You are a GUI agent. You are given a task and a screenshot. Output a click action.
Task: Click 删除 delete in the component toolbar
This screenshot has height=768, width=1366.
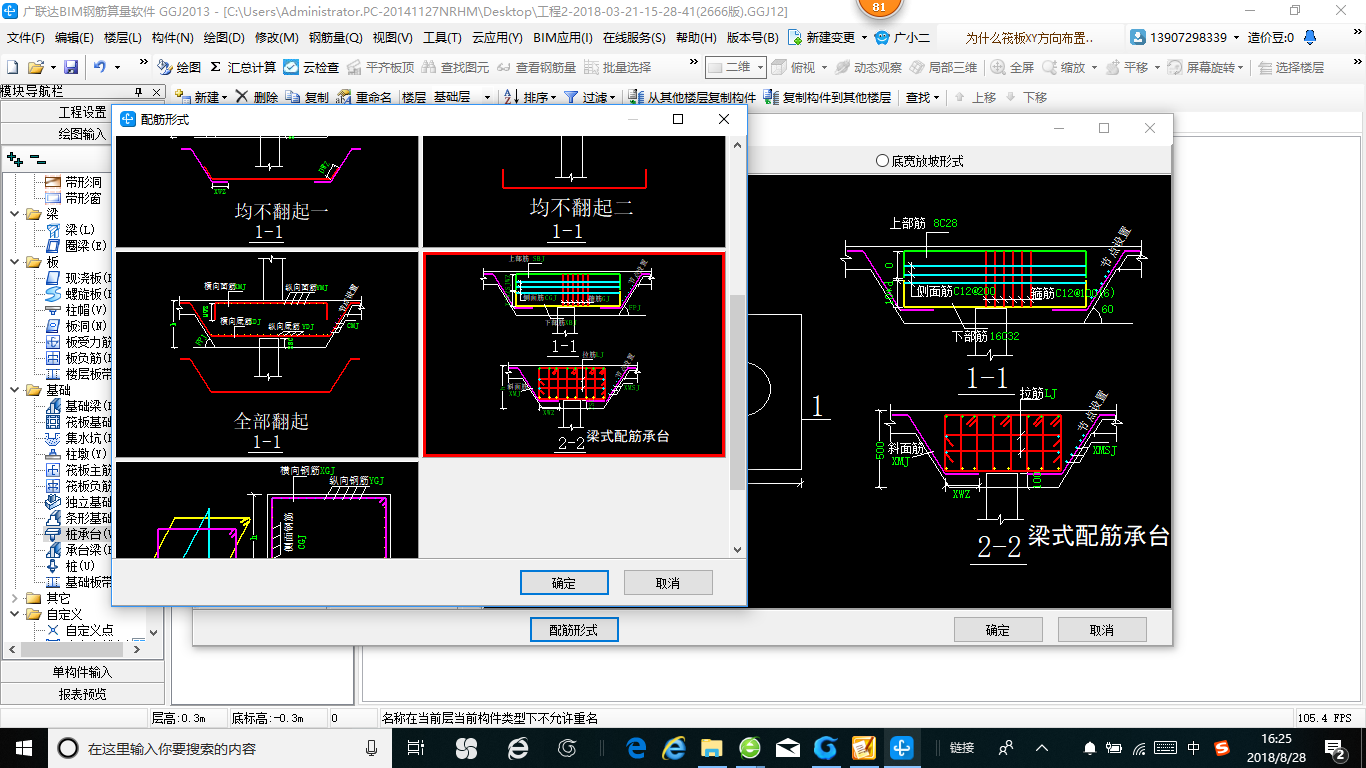(x=257, y=97)
